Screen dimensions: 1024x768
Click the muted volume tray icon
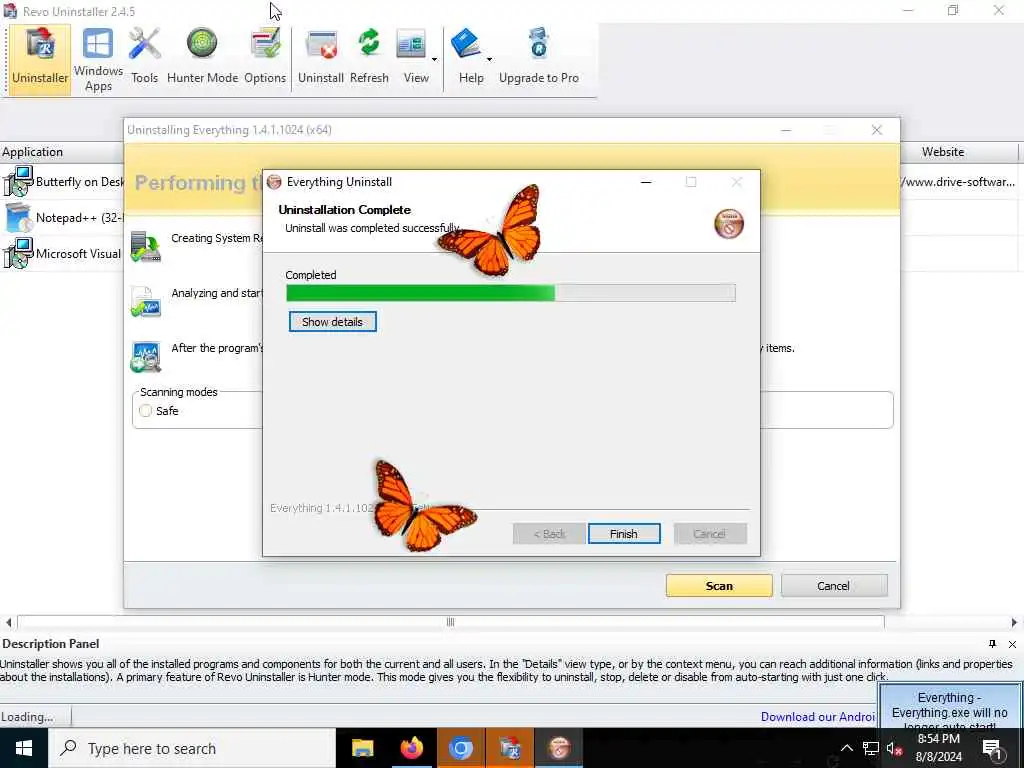tap(895, 748)
